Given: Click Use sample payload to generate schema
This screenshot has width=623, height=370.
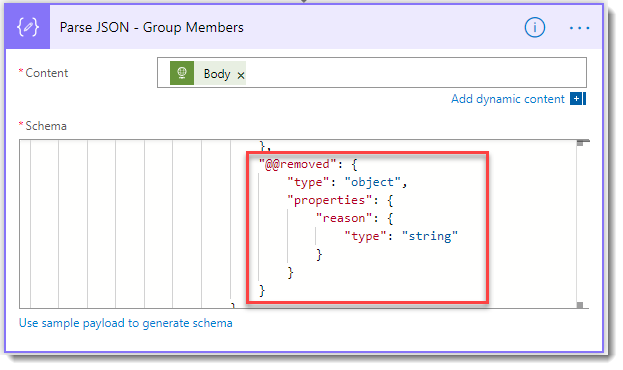Looking at the screenshot, I should (126, 323).
